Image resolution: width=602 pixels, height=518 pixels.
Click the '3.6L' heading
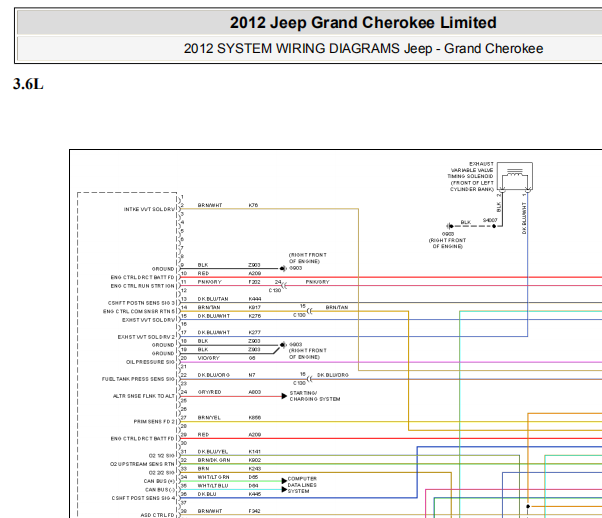pyautogui.click(x=28, y=84)
